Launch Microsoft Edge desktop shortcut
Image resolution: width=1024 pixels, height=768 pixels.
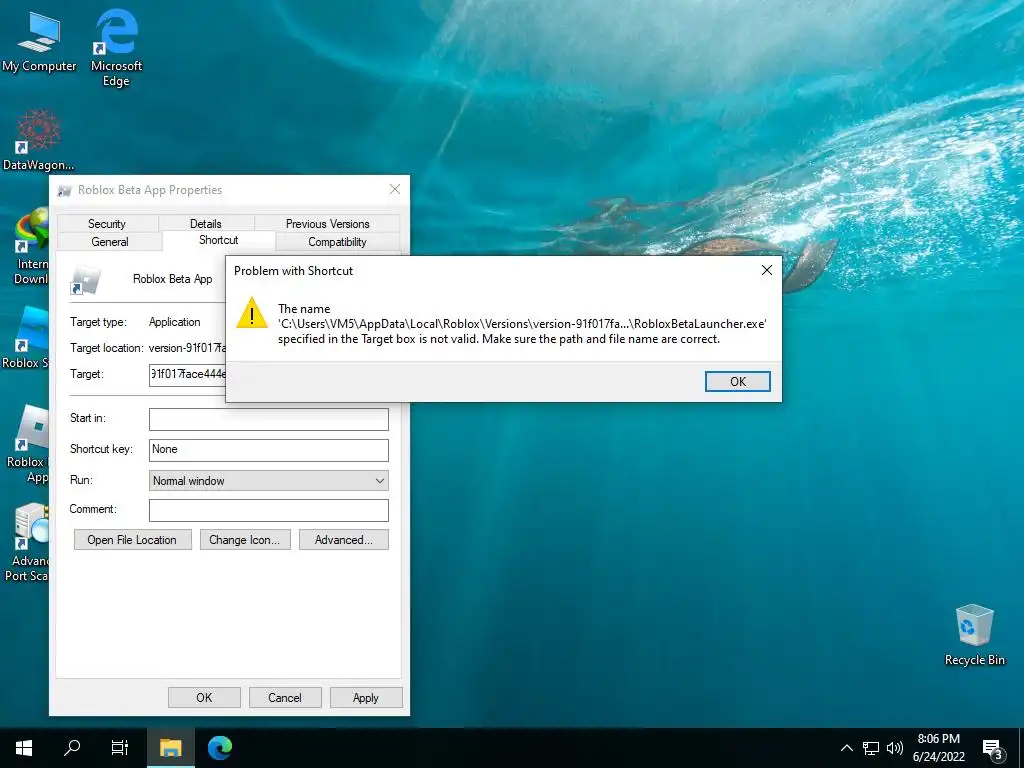(116, 46)
